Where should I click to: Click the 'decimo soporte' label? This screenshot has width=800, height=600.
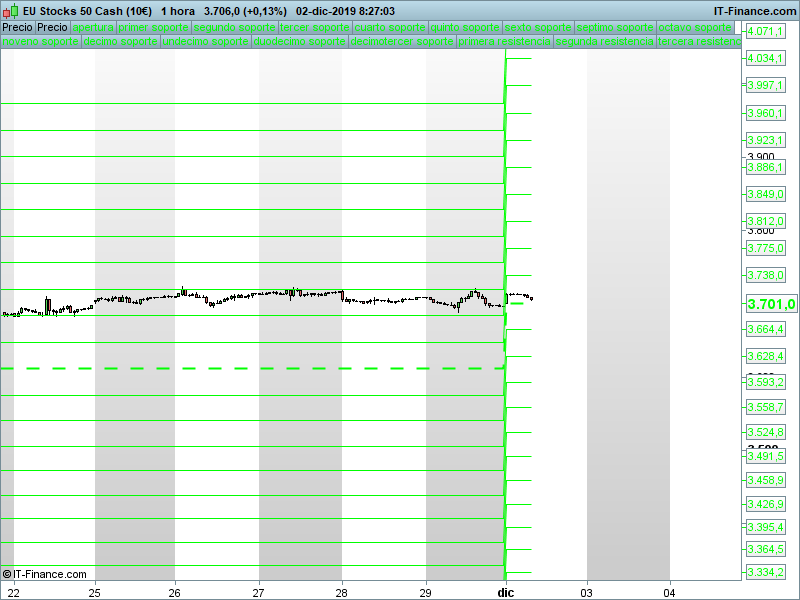(x=120, y=43)
